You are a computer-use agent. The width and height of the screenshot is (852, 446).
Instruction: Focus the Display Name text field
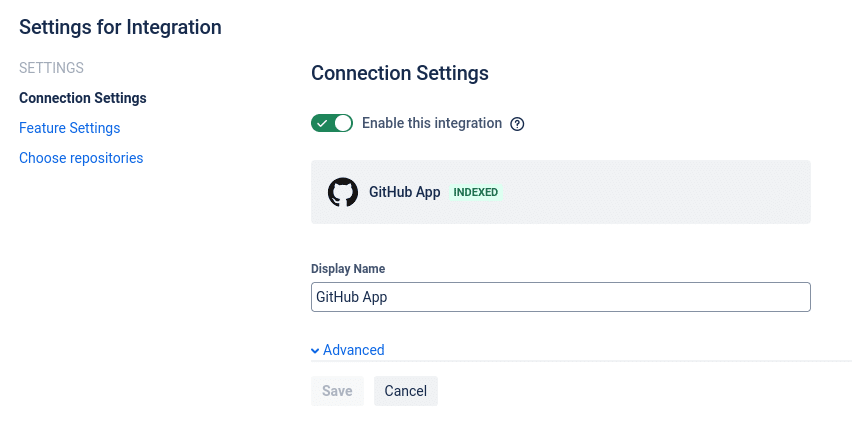pyautogui.click(x=560, y=297)
